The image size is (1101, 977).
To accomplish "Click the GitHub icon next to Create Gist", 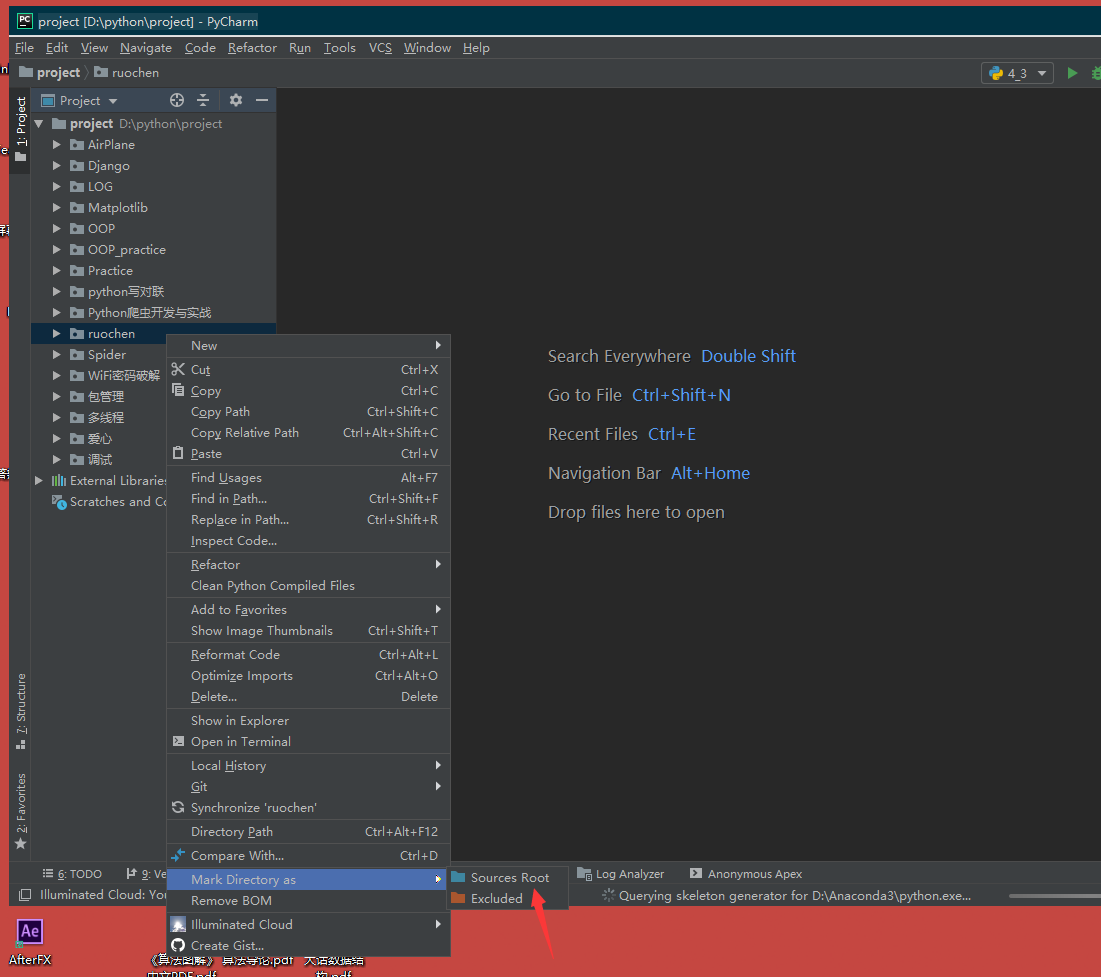I will [178, 945].
